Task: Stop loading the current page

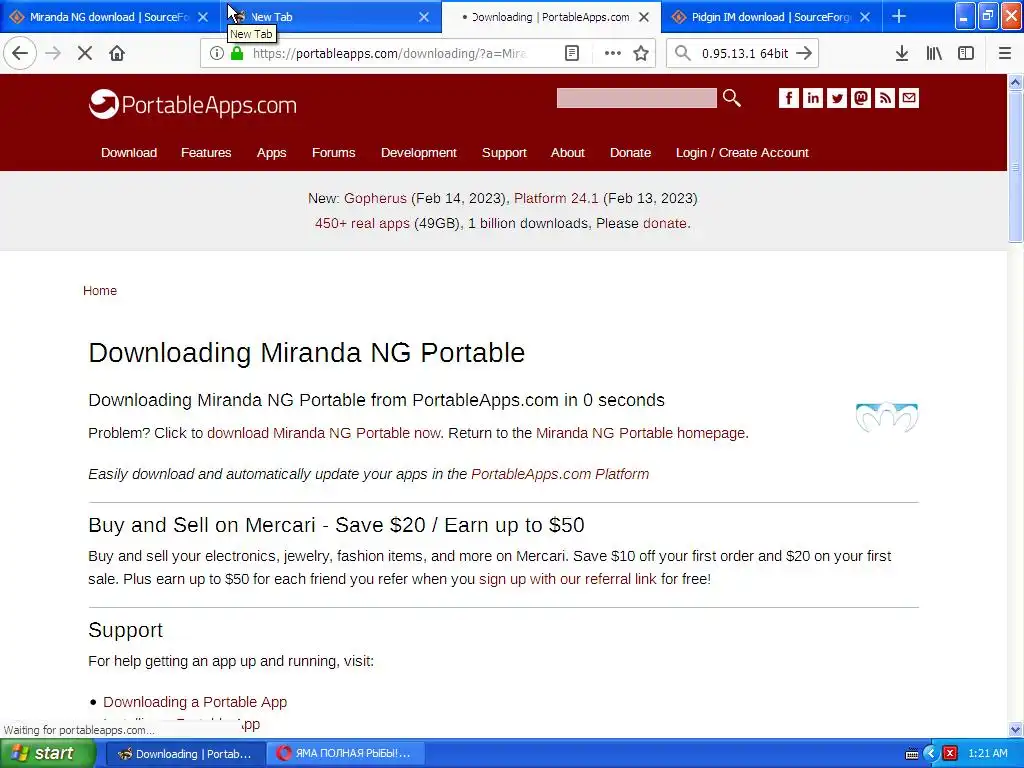Action: 85,53
